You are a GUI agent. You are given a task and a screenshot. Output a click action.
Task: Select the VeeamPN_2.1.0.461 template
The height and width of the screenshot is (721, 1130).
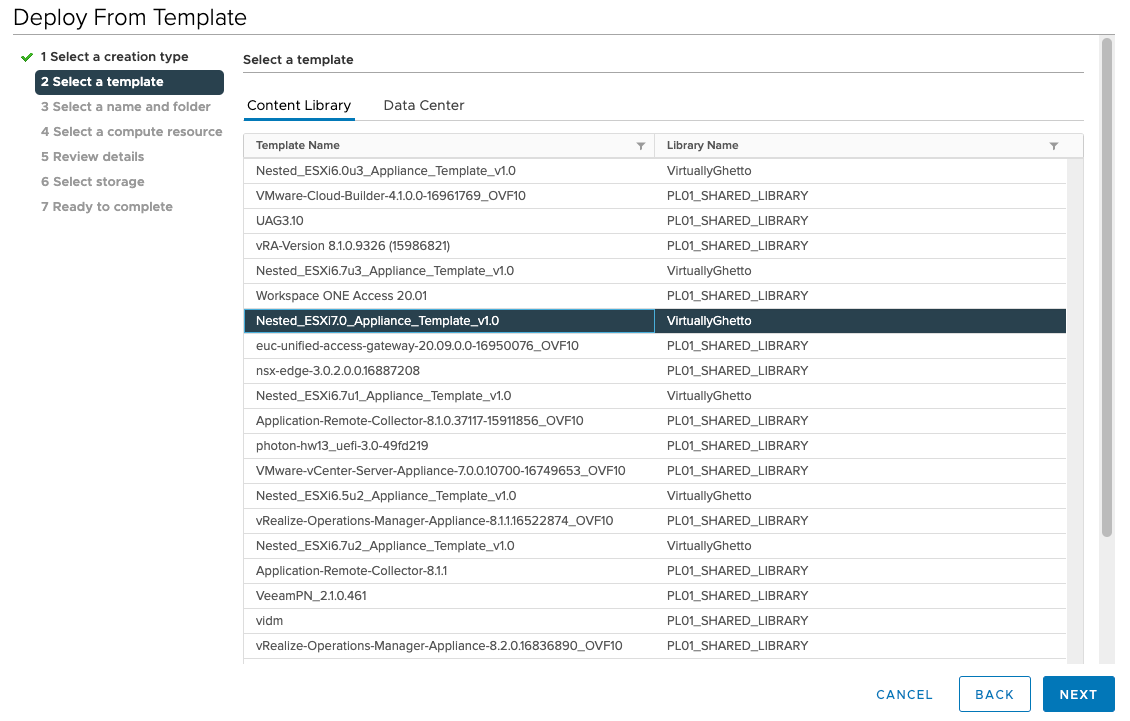point(311,596)
